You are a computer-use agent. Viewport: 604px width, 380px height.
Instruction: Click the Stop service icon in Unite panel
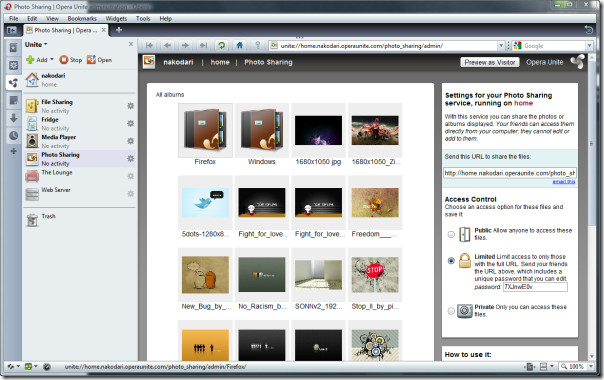pos(64,60)
